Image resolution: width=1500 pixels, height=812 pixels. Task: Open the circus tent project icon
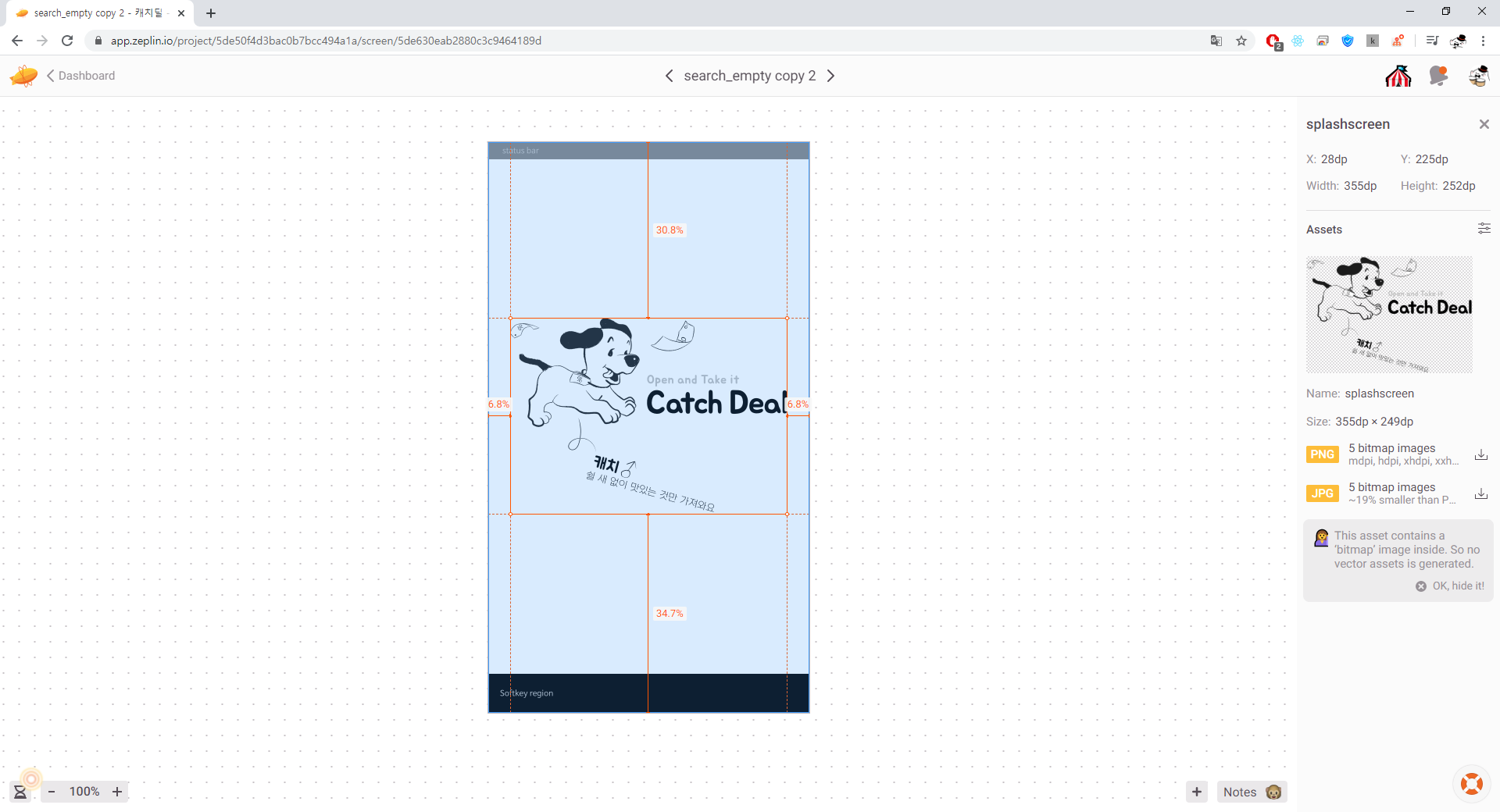point(1398,76)
